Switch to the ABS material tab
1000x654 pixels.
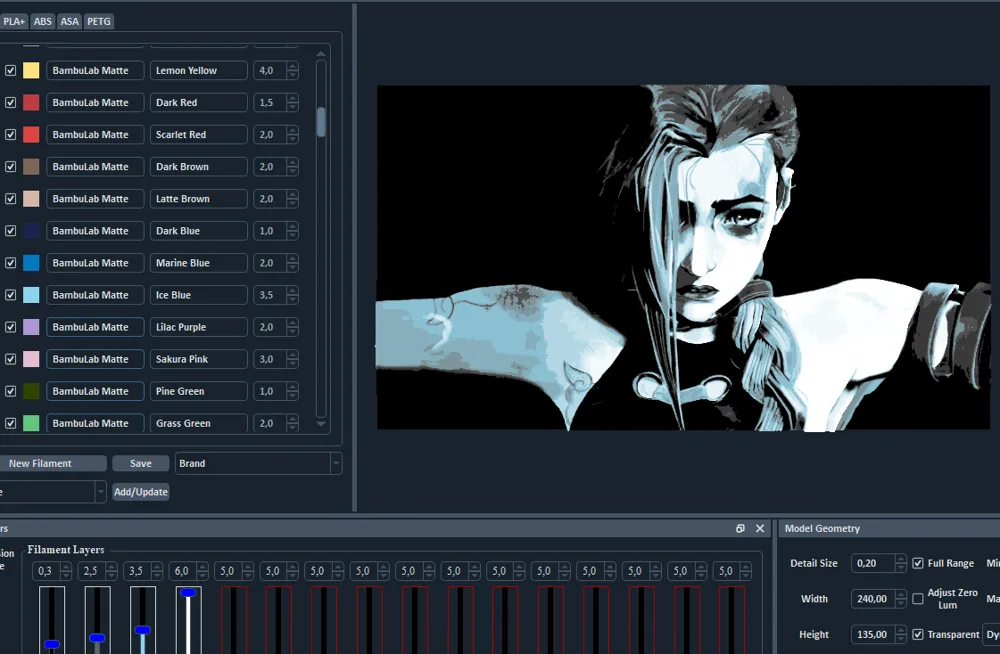[43, 21]
